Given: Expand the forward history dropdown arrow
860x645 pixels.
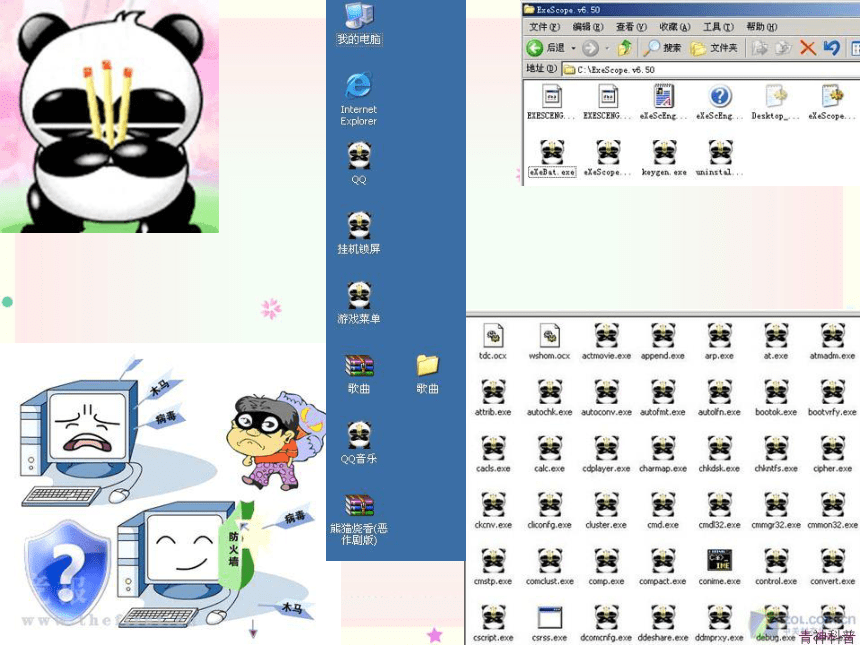Looking at the screenshot, I should tap(607, 48).
